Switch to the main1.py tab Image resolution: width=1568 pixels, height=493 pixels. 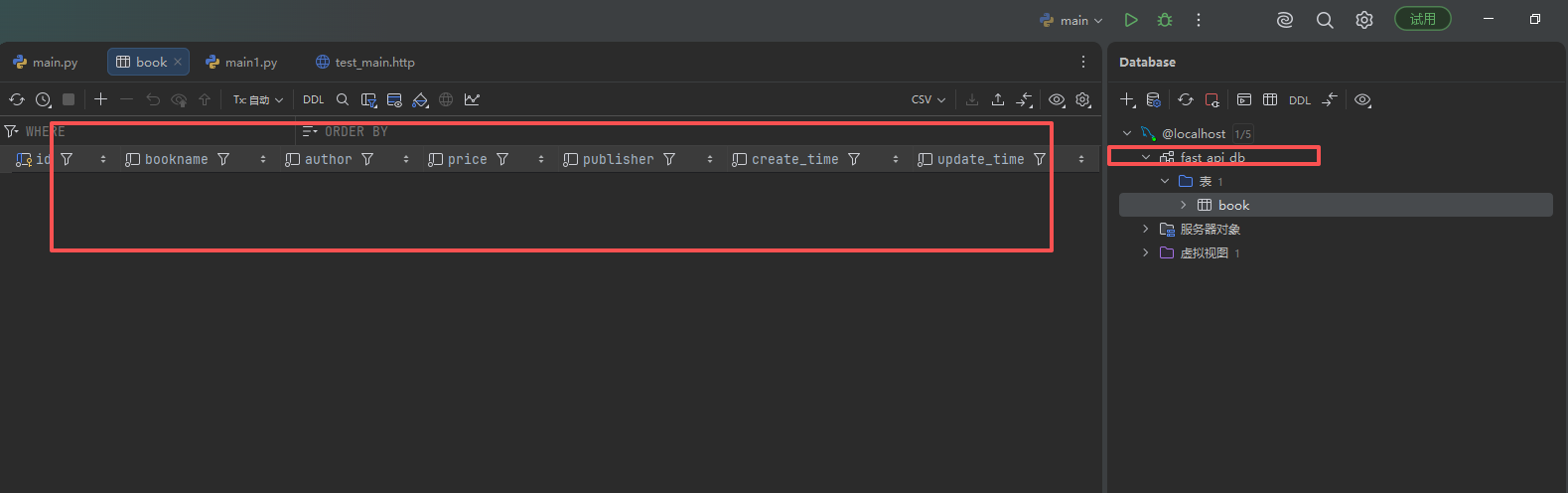pos(241,62)
